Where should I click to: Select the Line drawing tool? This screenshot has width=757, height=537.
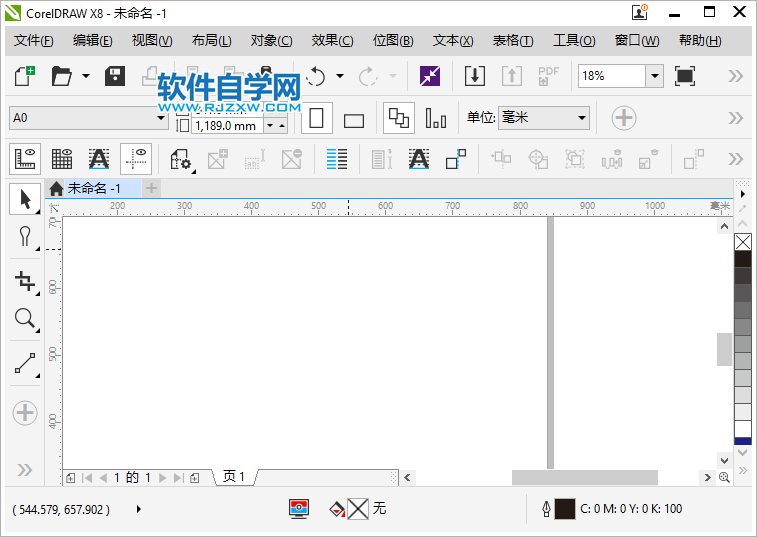25,364
